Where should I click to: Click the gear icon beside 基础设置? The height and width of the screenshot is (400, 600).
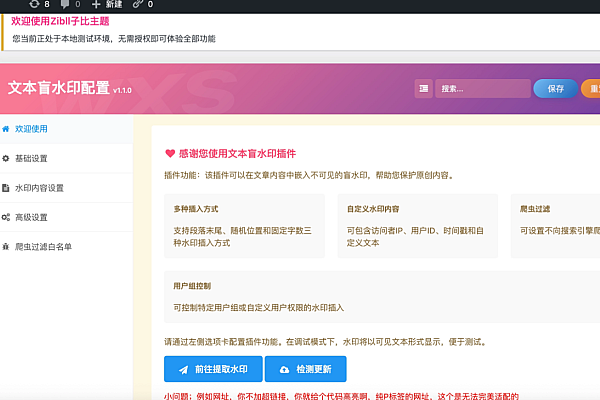(x=5, y=158)
